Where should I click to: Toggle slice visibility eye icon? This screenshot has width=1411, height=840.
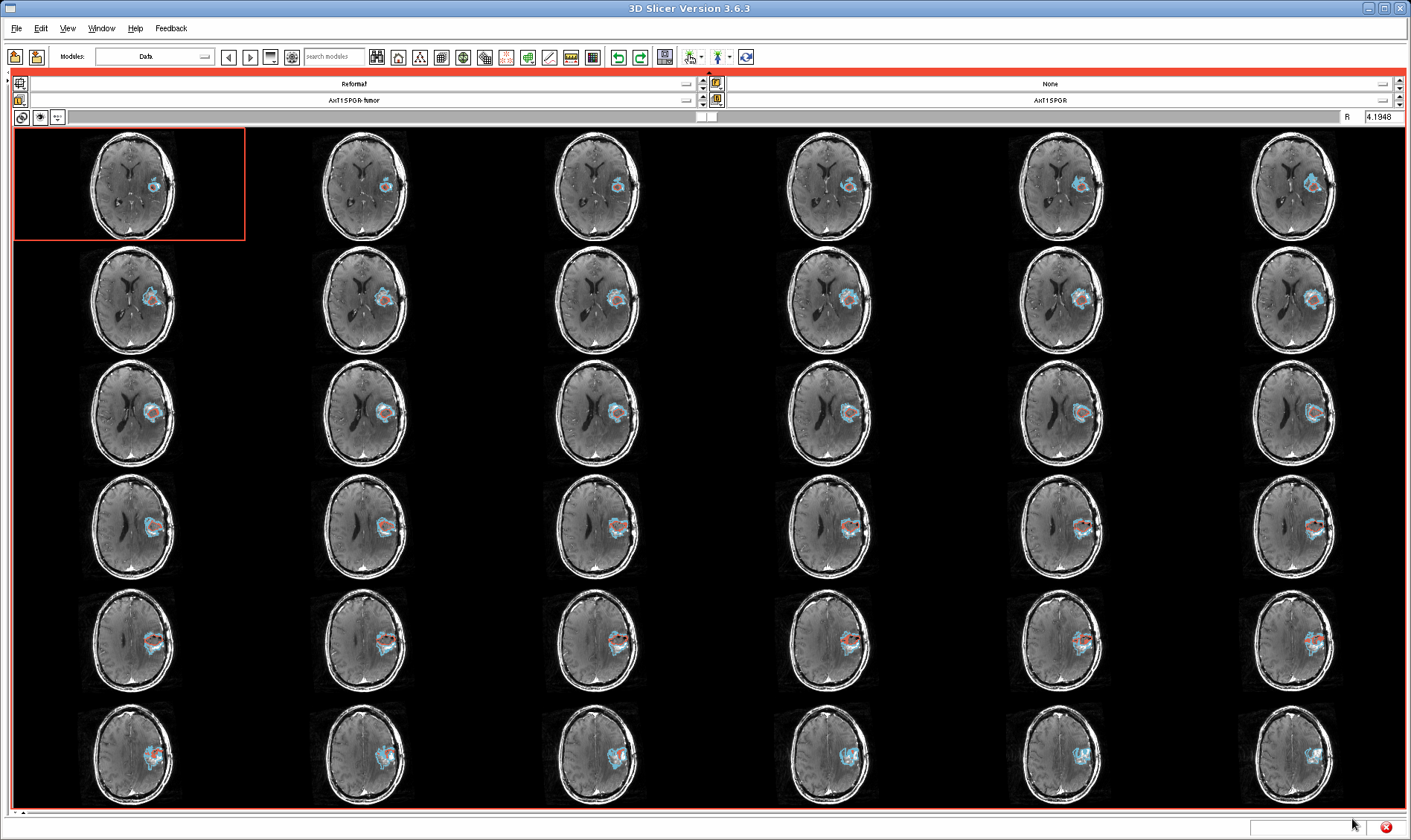point(40,118)
